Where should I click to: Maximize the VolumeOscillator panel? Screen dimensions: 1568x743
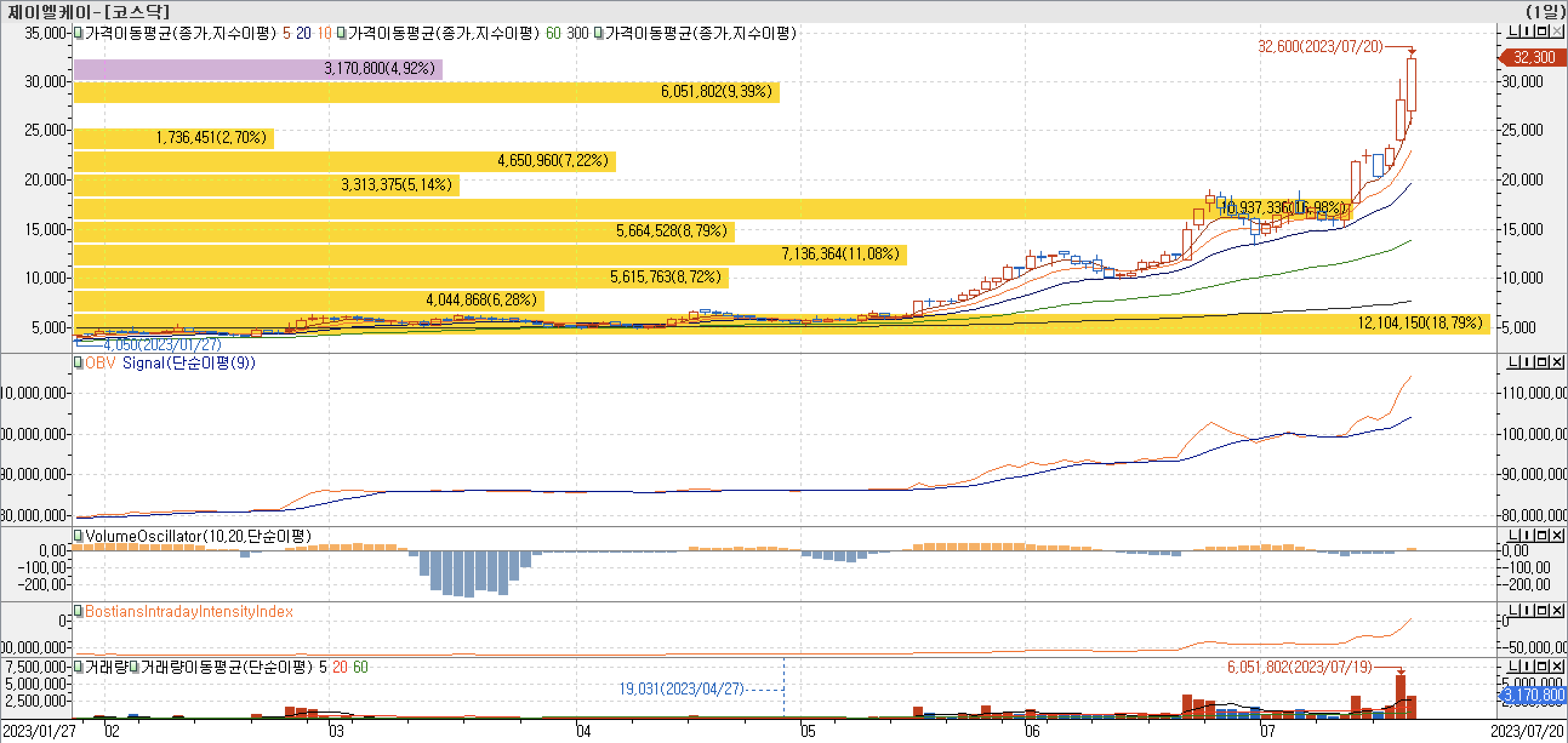coord(1542,535)
